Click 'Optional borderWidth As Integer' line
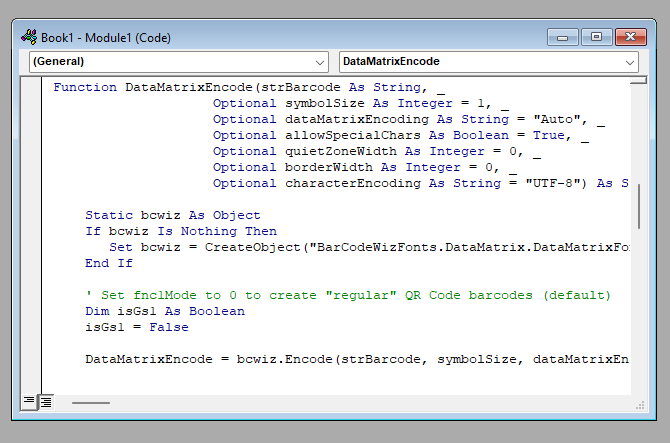Viewport: 670px width, 443px height. point(365,167)
